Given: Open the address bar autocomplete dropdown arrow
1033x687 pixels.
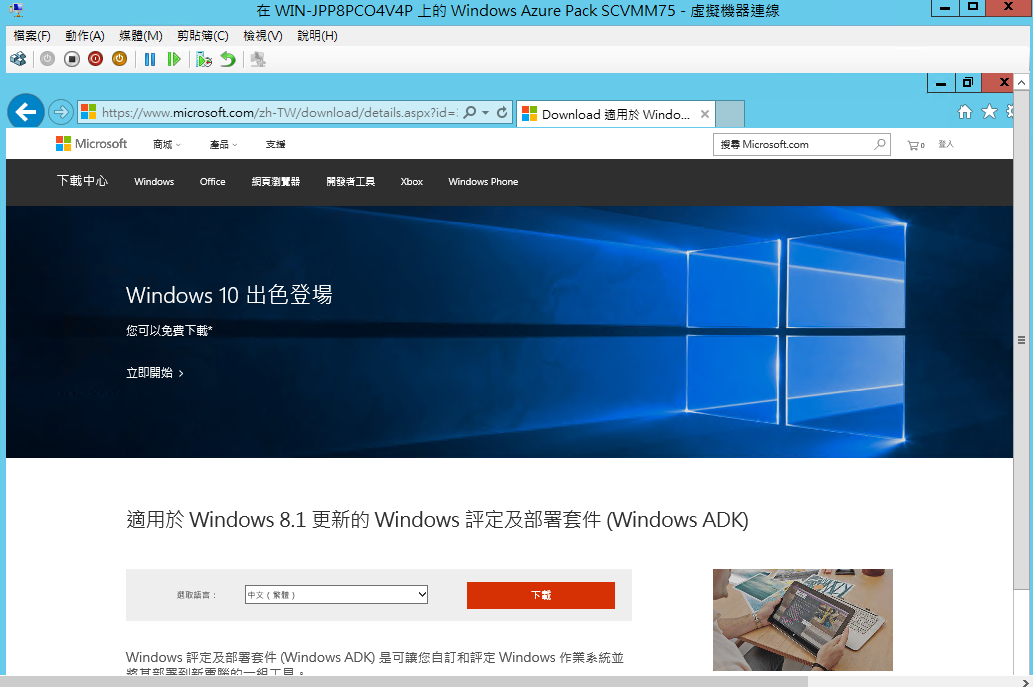Looking at the screenshot, I should (486, 113).
